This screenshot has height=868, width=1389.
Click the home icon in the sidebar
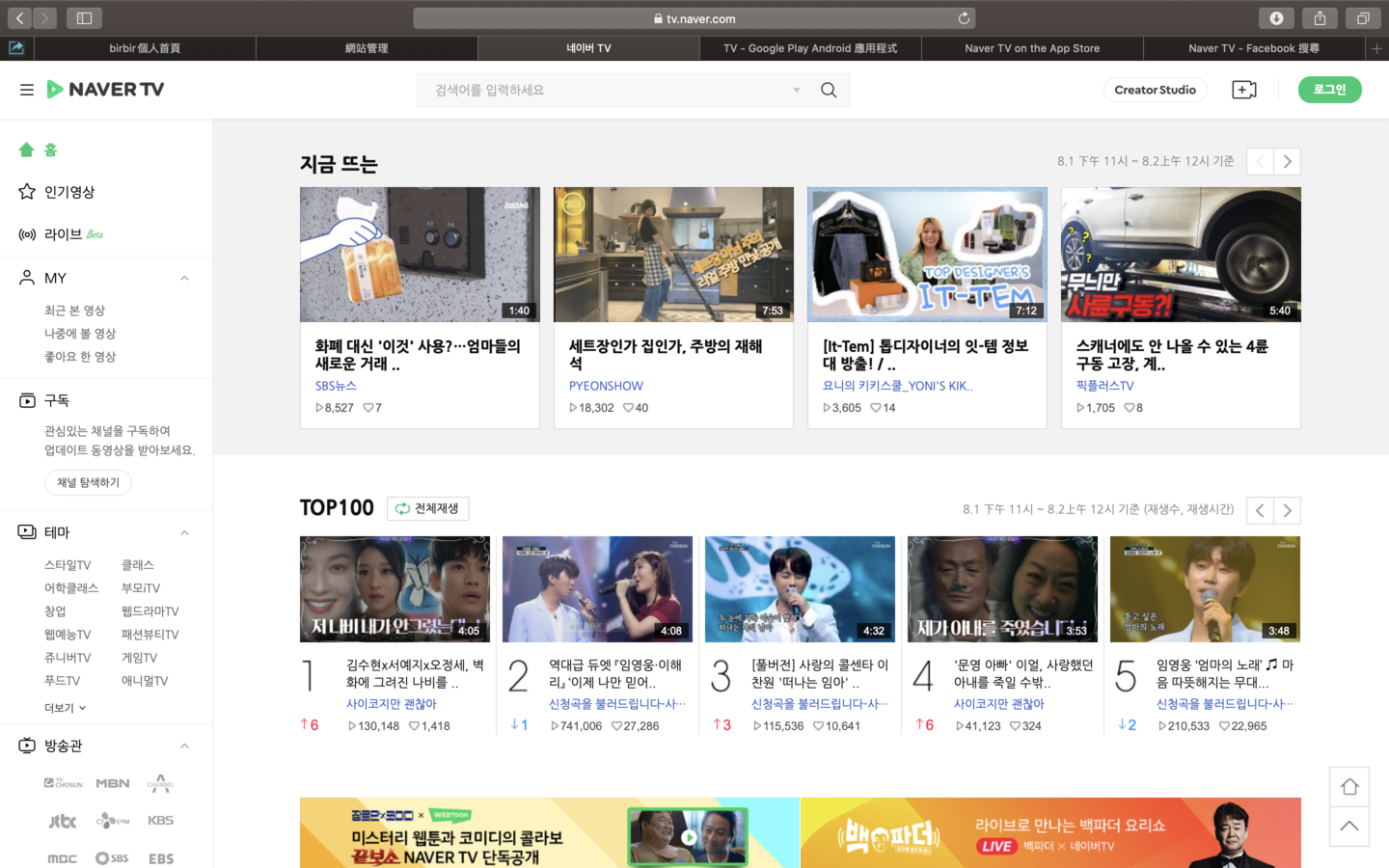pyautogui.click(x=27, y=149)
